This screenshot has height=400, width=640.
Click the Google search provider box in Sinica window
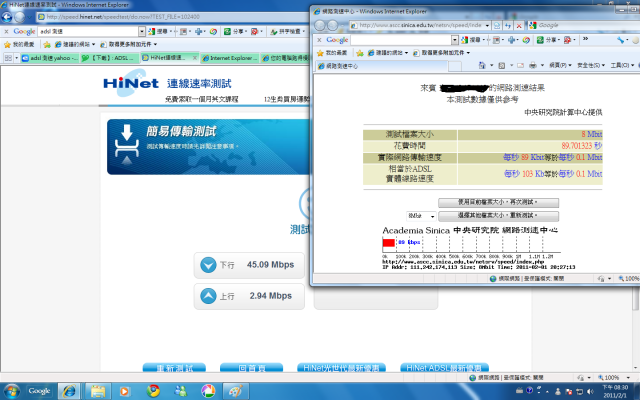pos(584,25)
